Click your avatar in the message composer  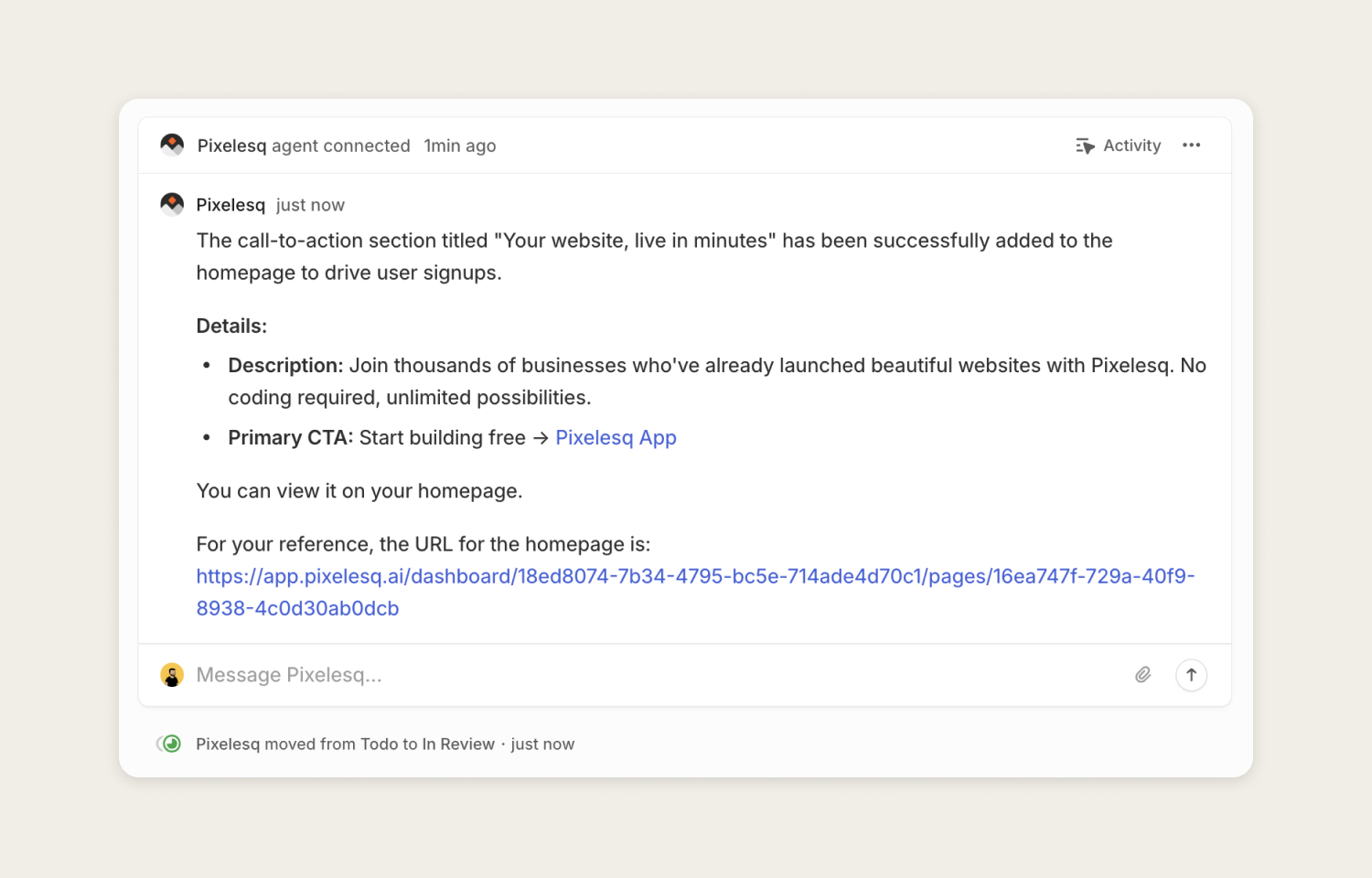pos(172,675)
